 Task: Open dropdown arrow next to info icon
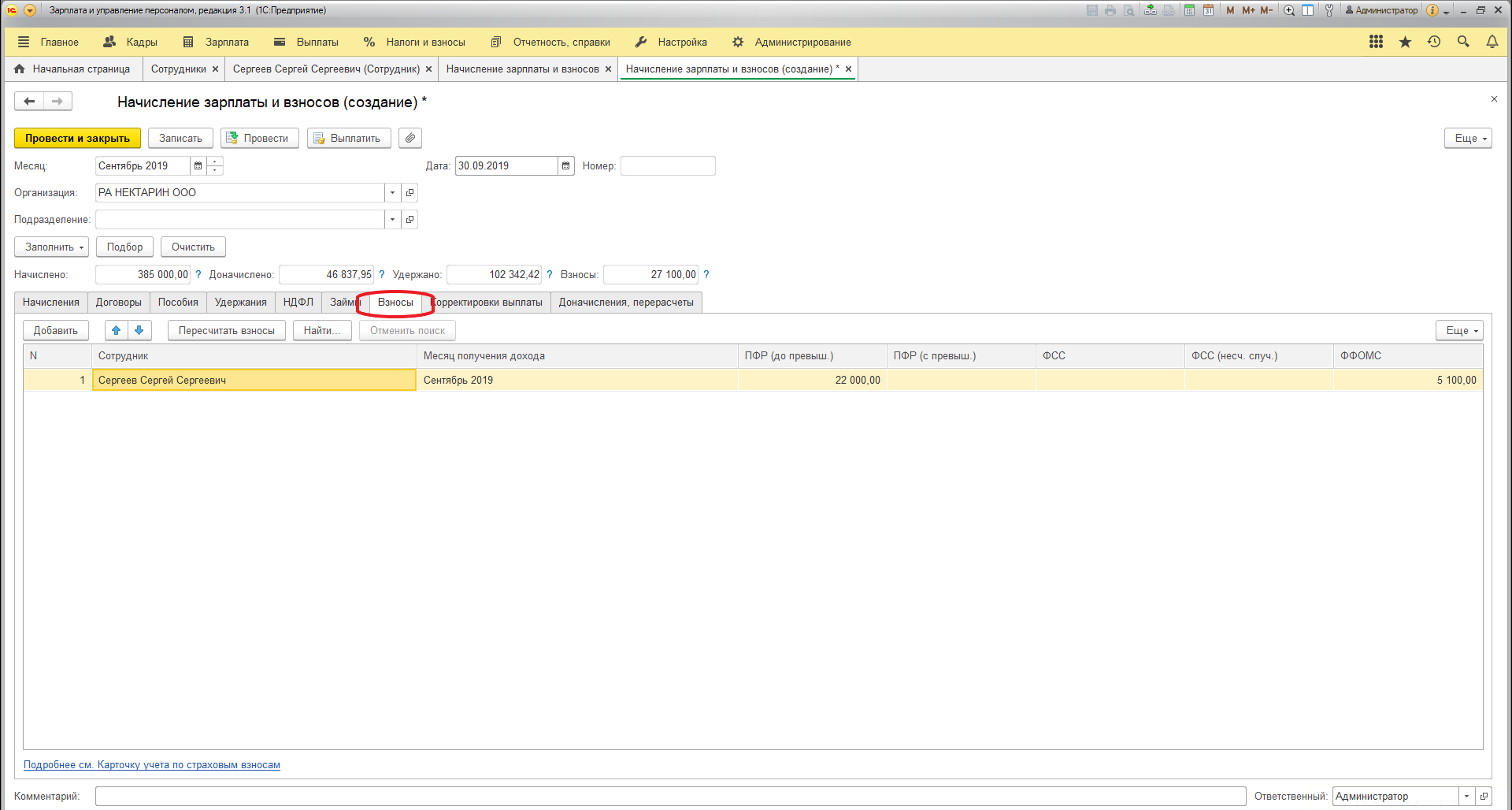tap(1447, 11)
